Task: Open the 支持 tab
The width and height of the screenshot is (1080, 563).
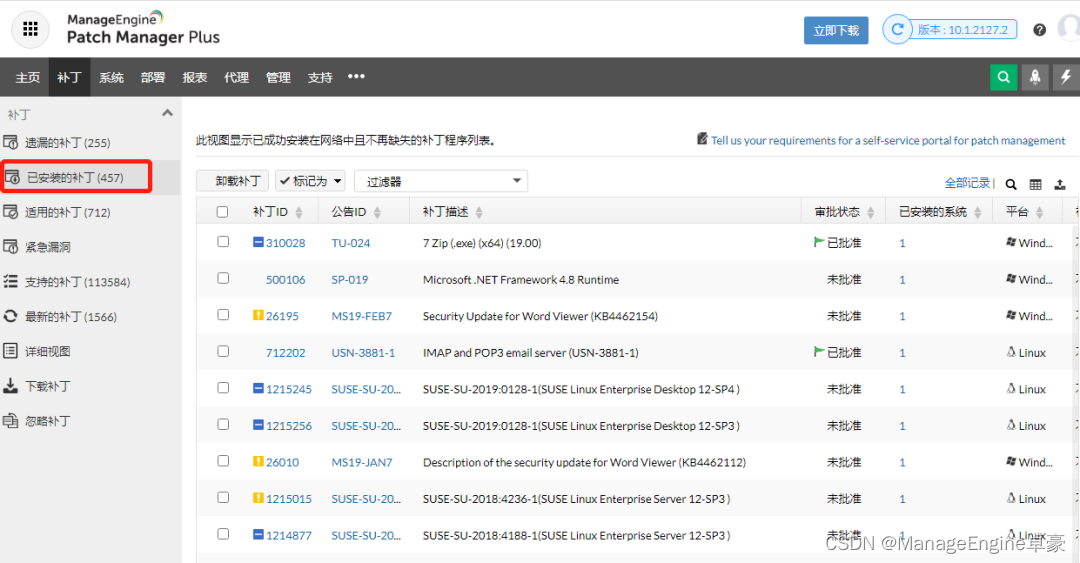Action: coord(320,77)
